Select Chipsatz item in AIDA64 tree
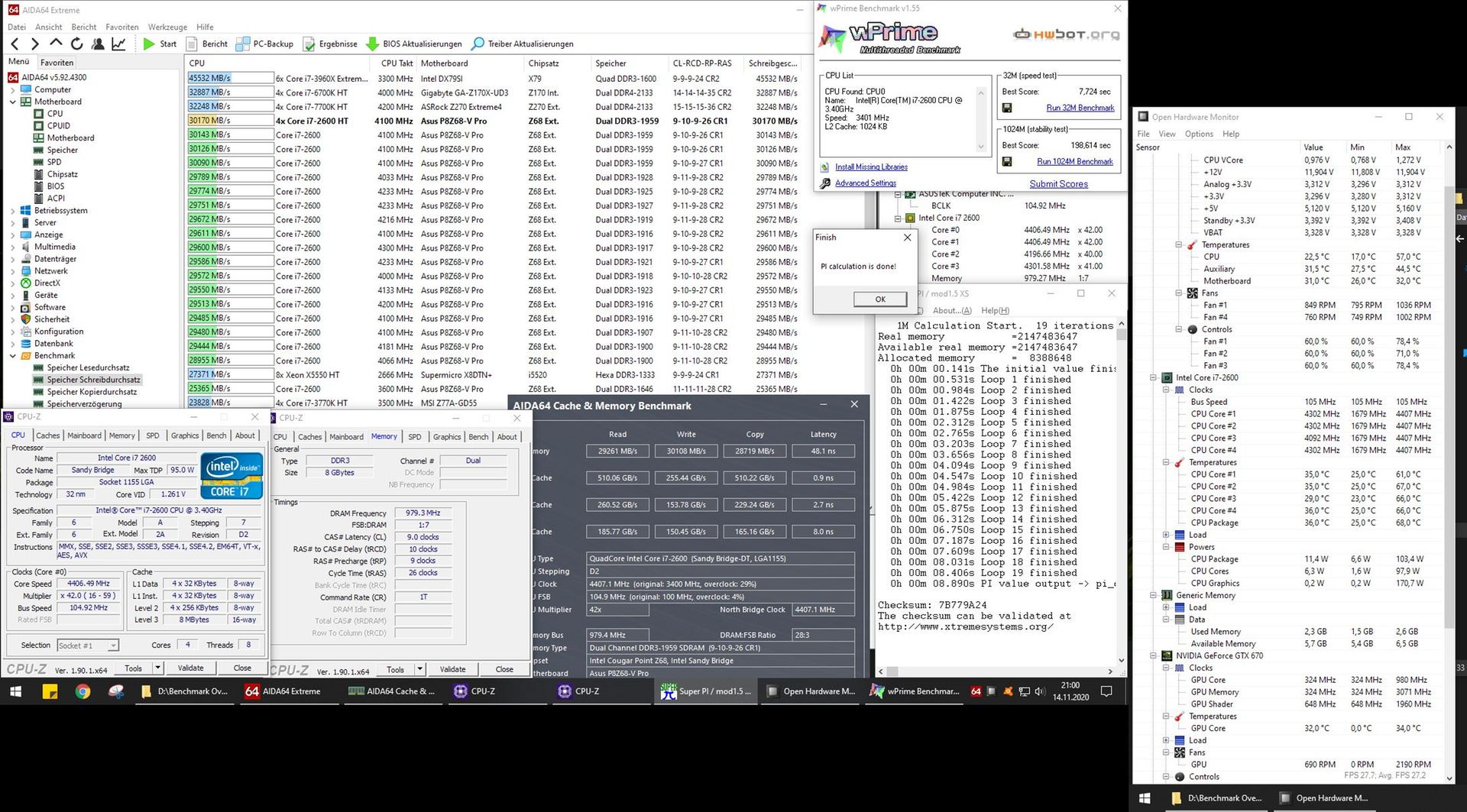This screenshot has height=812, width=1467. coord(62,174)
